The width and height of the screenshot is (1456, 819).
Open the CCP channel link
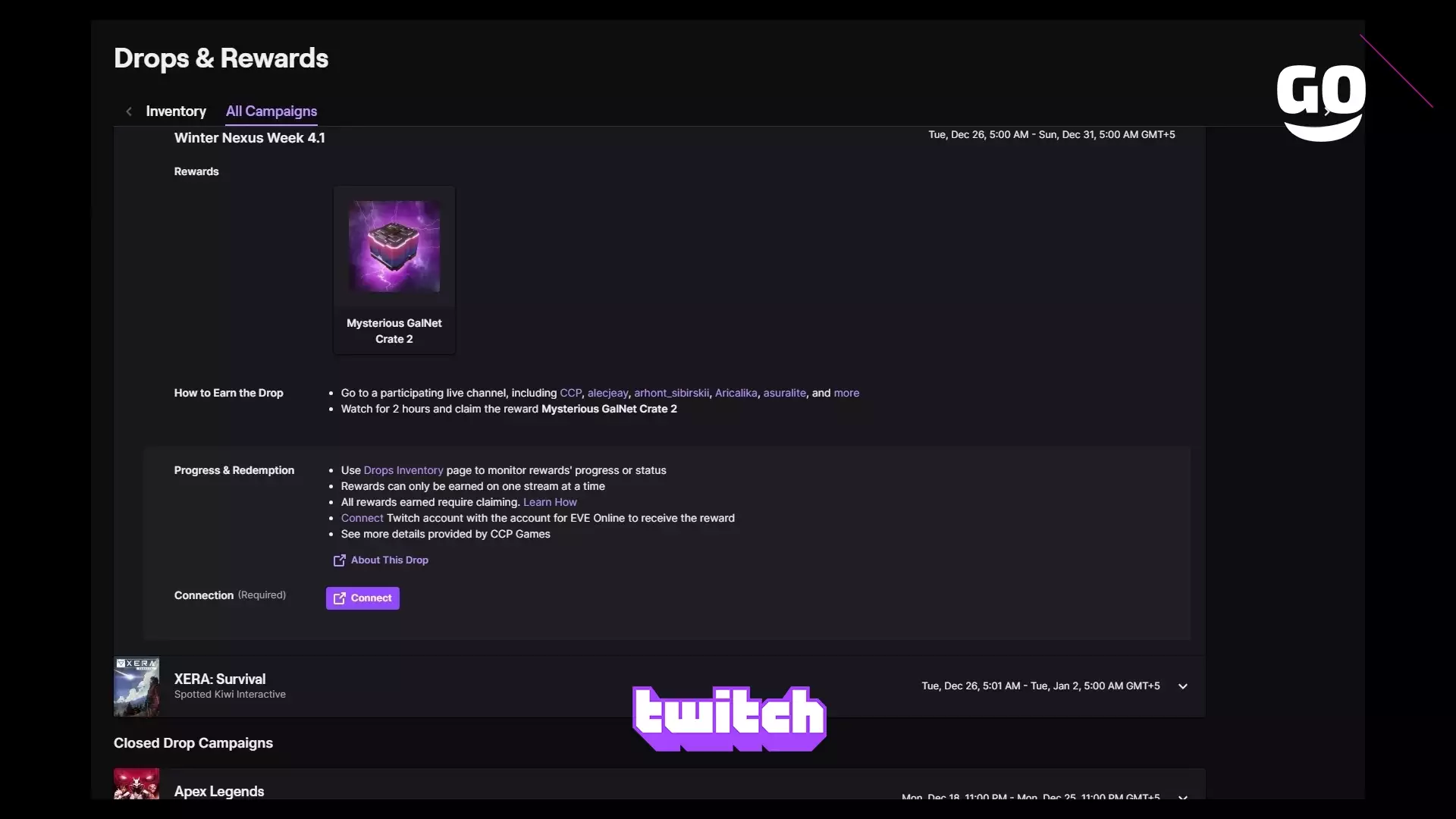(x=570, y=393)
